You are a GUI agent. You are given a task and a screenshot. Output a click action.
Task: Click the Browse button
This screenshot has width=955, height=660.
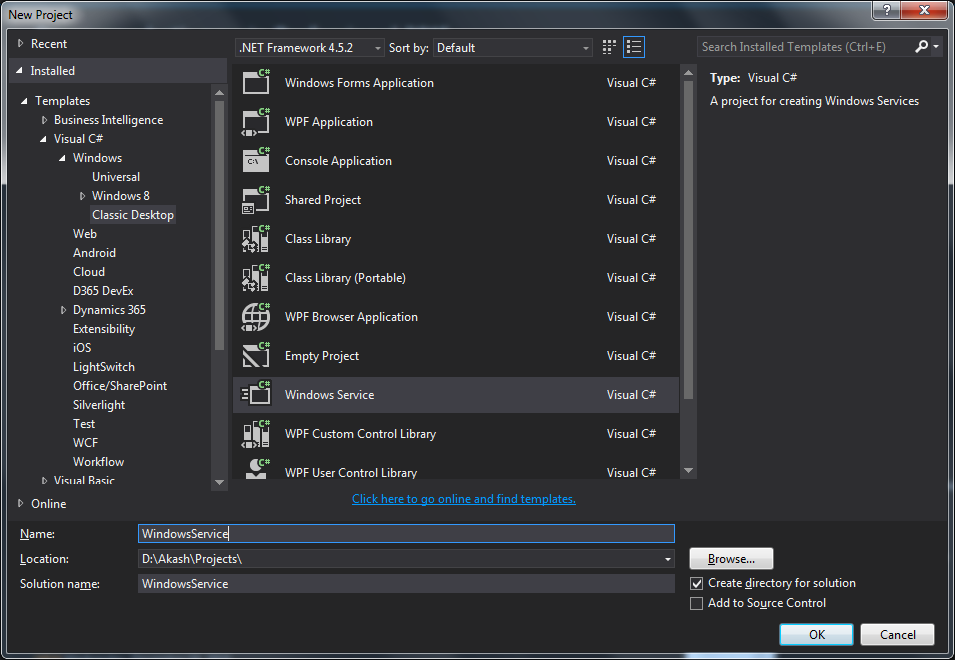[x=730, y=558]
